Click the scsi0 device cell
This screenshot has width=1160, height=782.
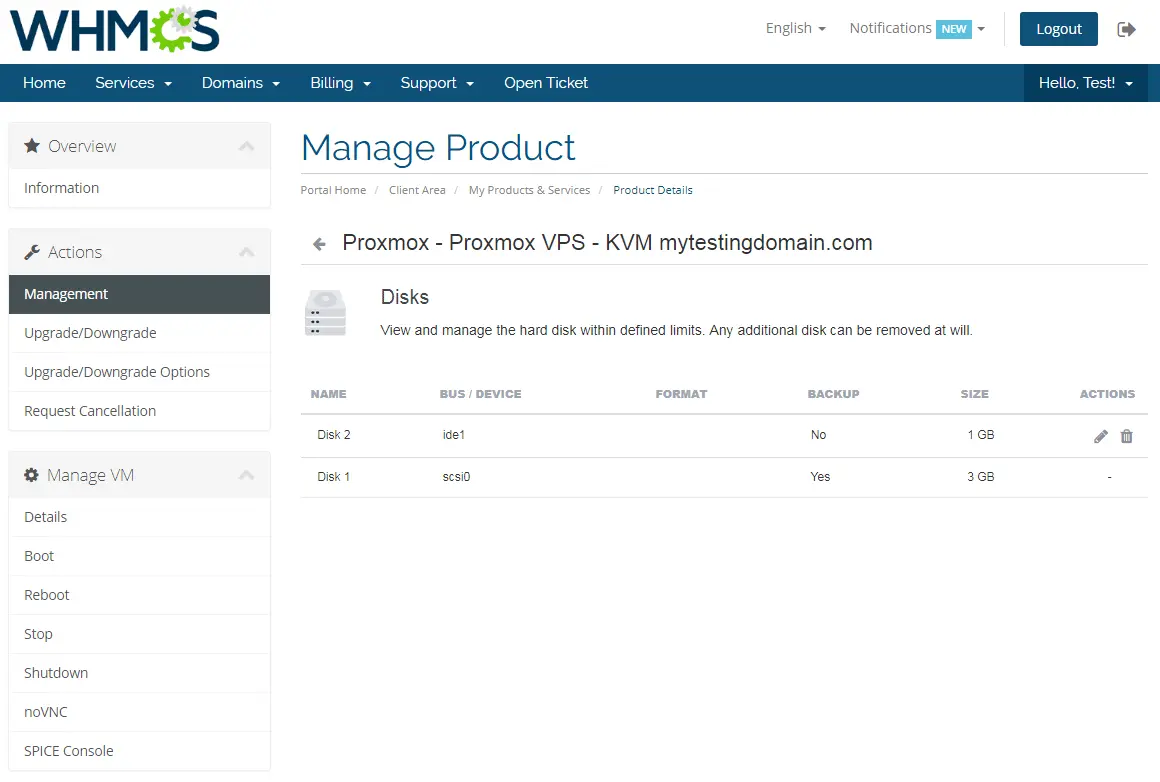tap(456, 477)
